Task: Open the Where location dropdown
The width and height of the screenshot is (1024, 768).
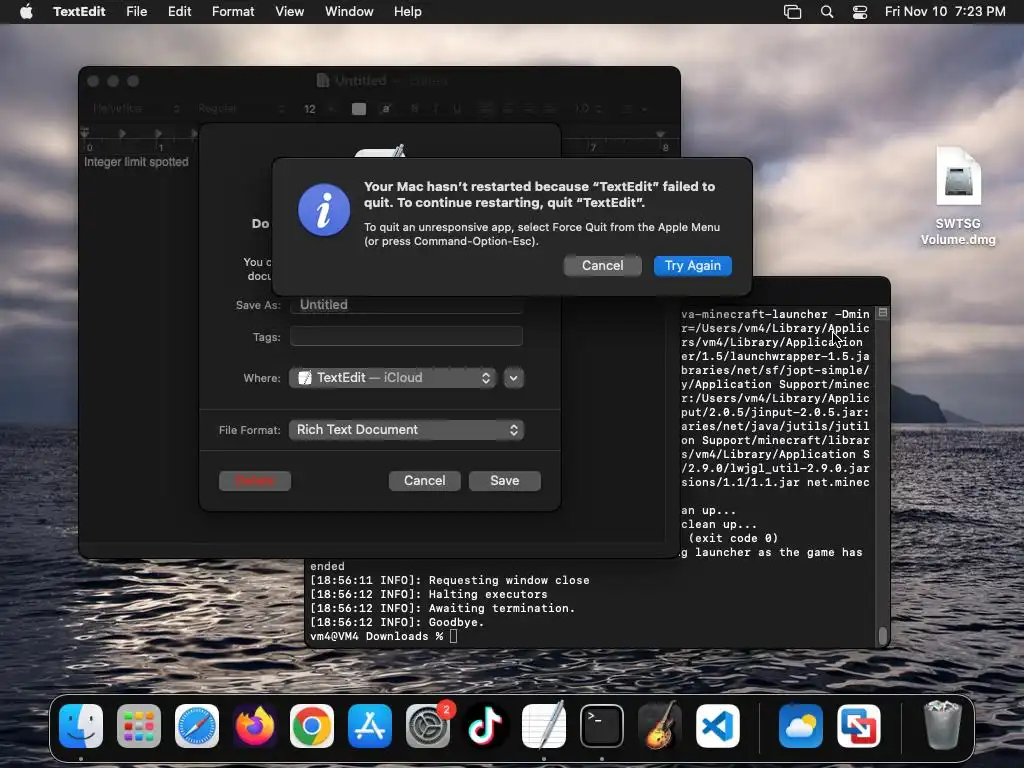Action: pyautogui.click(x=392, y=377)
